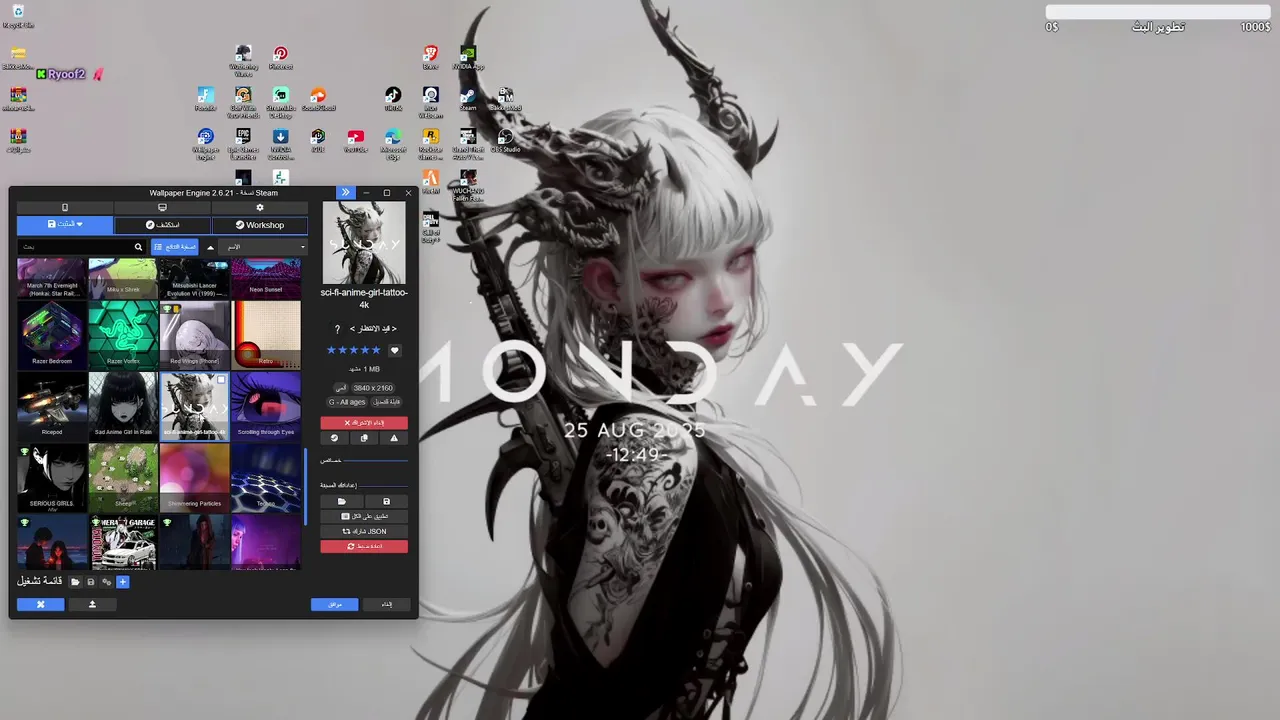Select the Sheep wallpaper thumbnail

[x=123, y=478]
